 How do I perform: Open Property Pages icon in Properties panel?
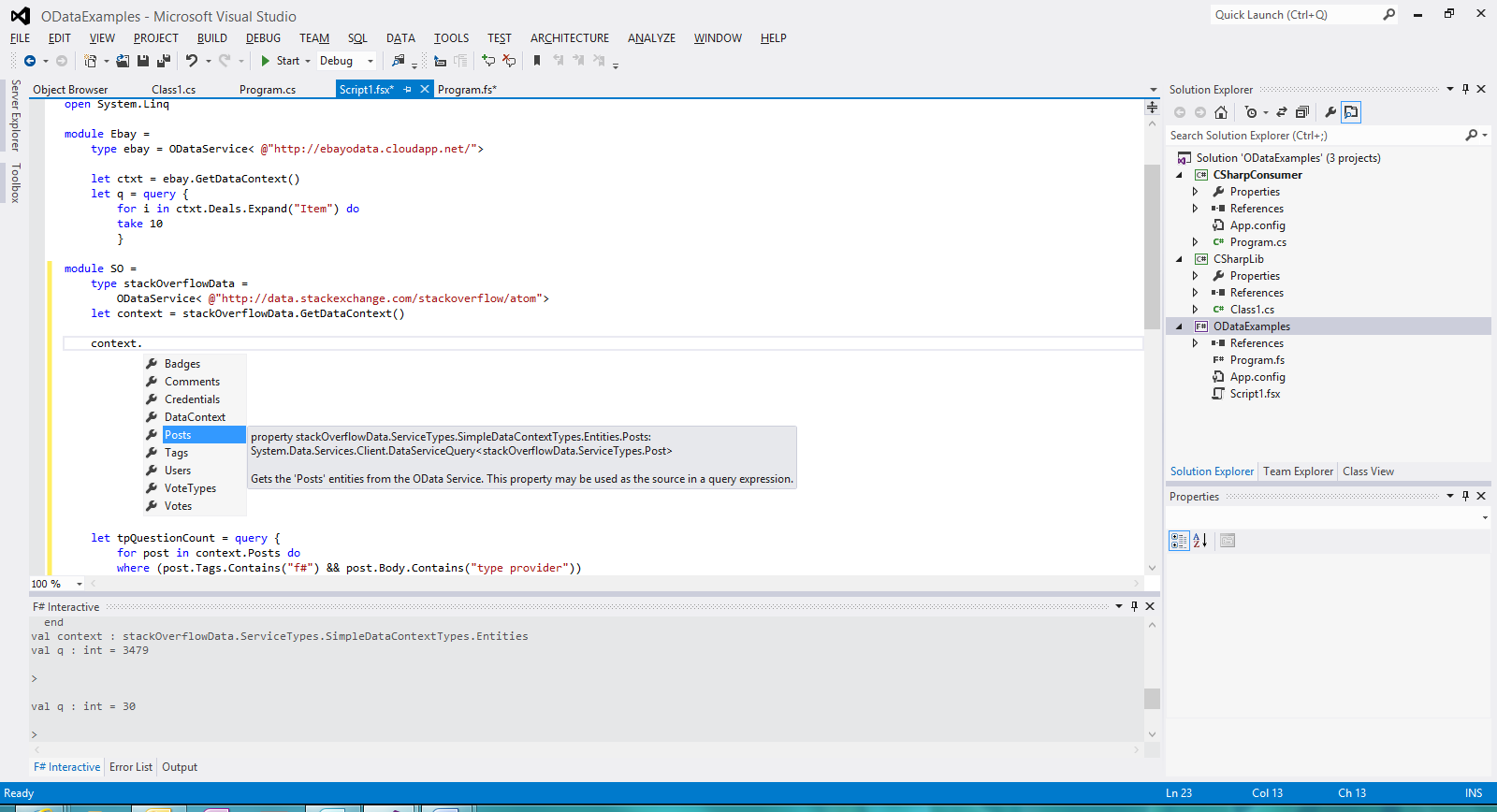click(1228, 541)
